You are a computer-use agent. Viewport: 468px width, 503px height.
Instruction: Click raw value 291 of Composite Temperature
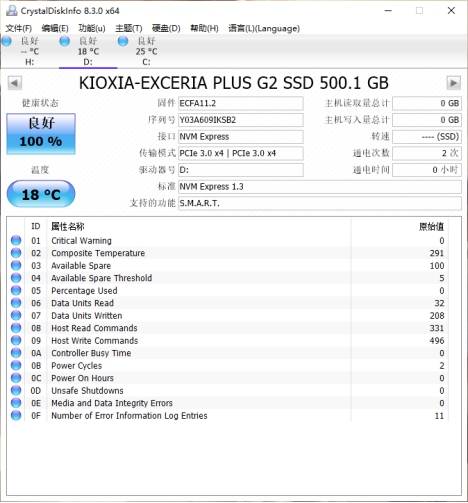pyautogui.click(x=437, y=253)
